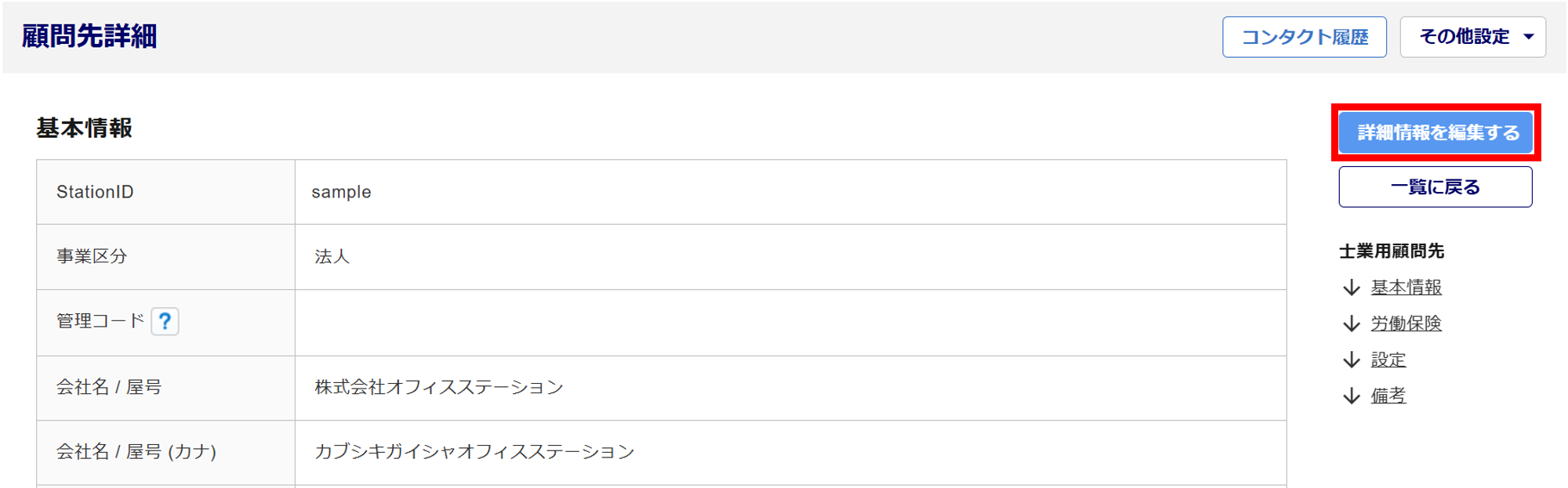Jump to the 労働保険 section link
The width and height of the screenshot is (1568, 488).
[x=1406, y=324]
